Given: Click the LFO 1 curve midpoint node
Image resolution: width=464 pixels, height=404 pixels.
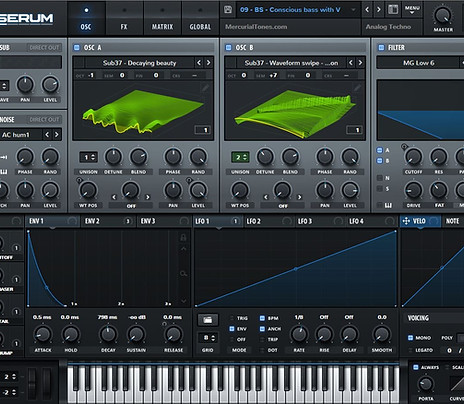Looking at the screenshot, I should (x=295, y=269).
